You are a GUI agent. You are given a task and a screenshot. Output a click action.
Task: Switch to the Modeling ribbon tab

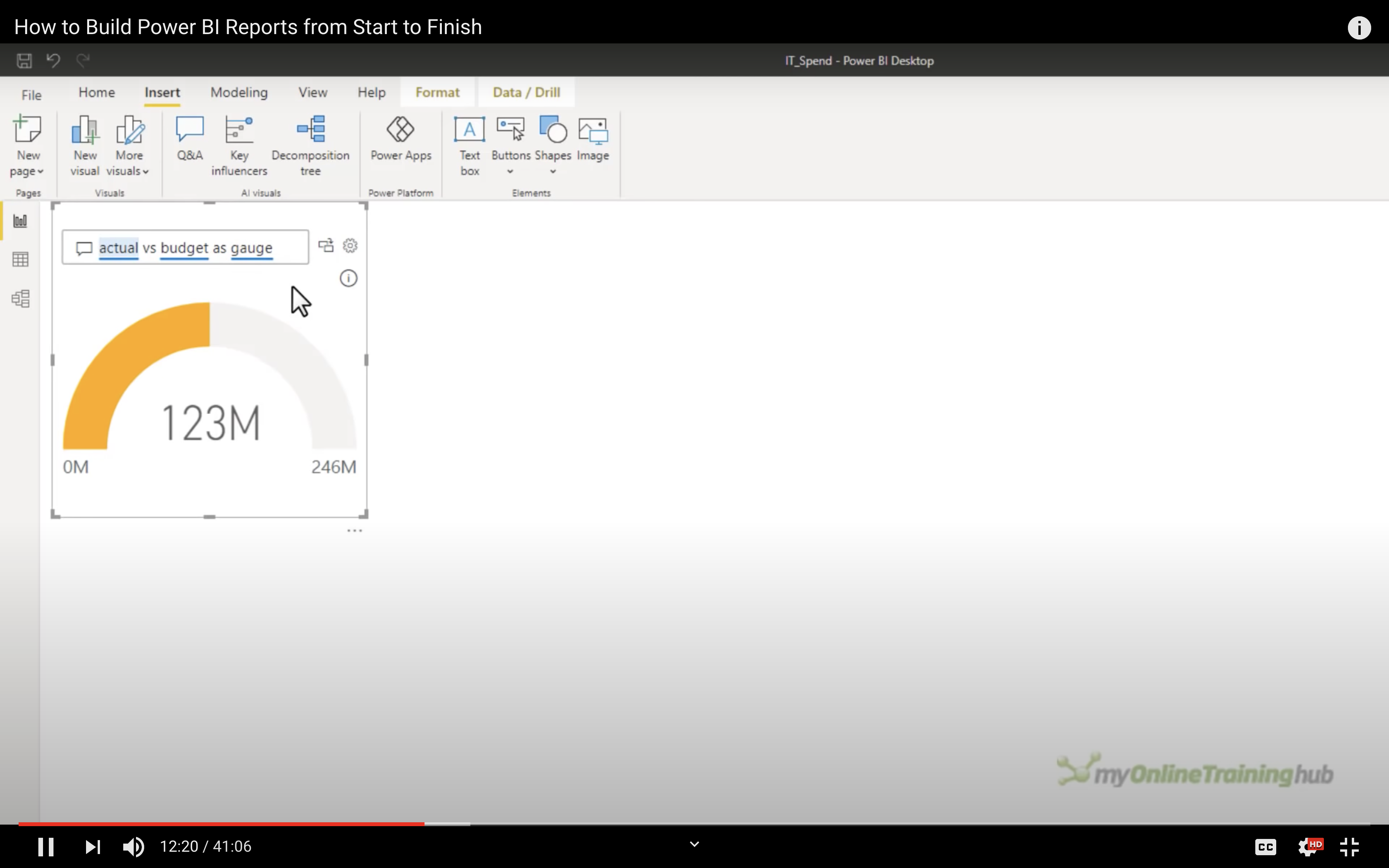(x=239, y=93)
